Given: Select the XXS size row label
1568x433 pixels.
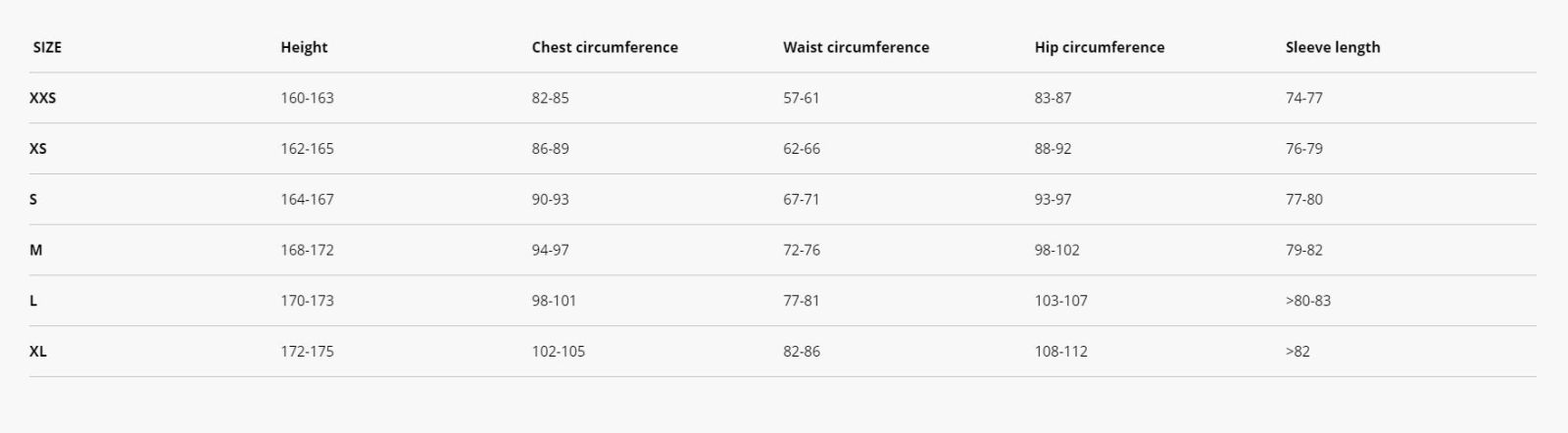Looking at the screenshot, I should click(x=42, y=98).
